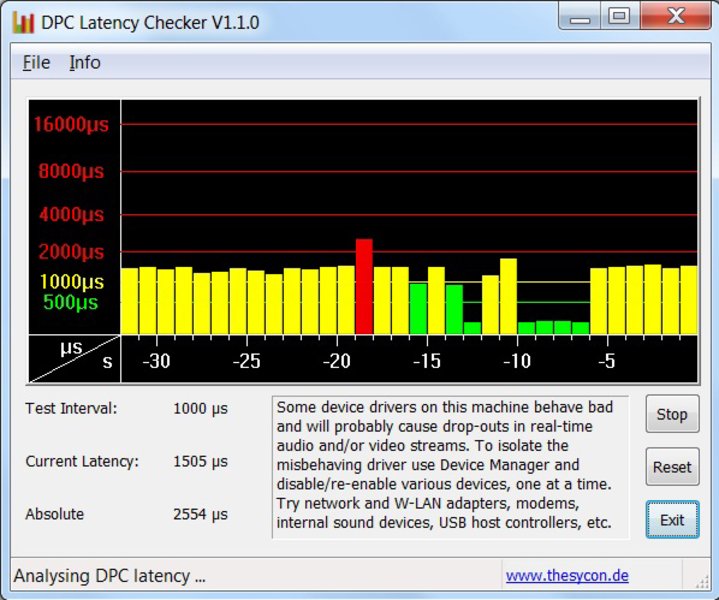Reset the latency measurements
The width and height of the screenshot is (719, 600).
(x=672, y=467)
